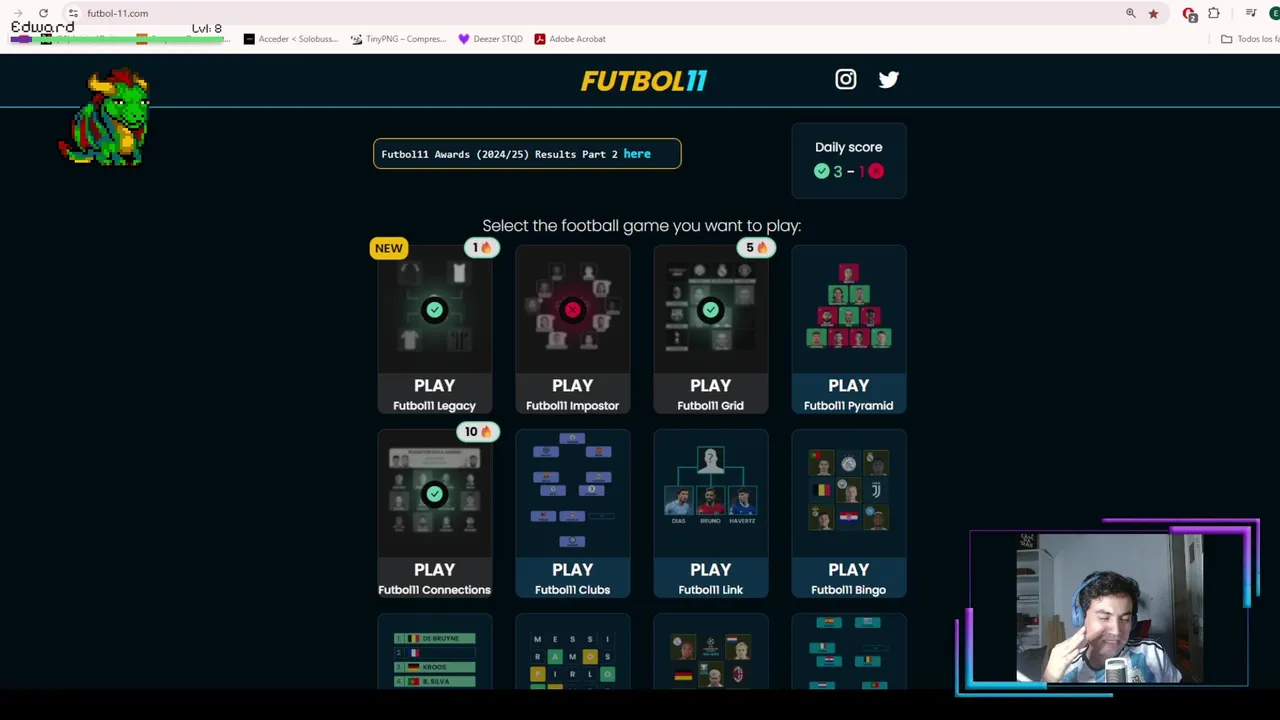The height and width of the screenshot is (720, 1280).
Task: Open Deezer STQD bookmark
Action: (490, 39)
